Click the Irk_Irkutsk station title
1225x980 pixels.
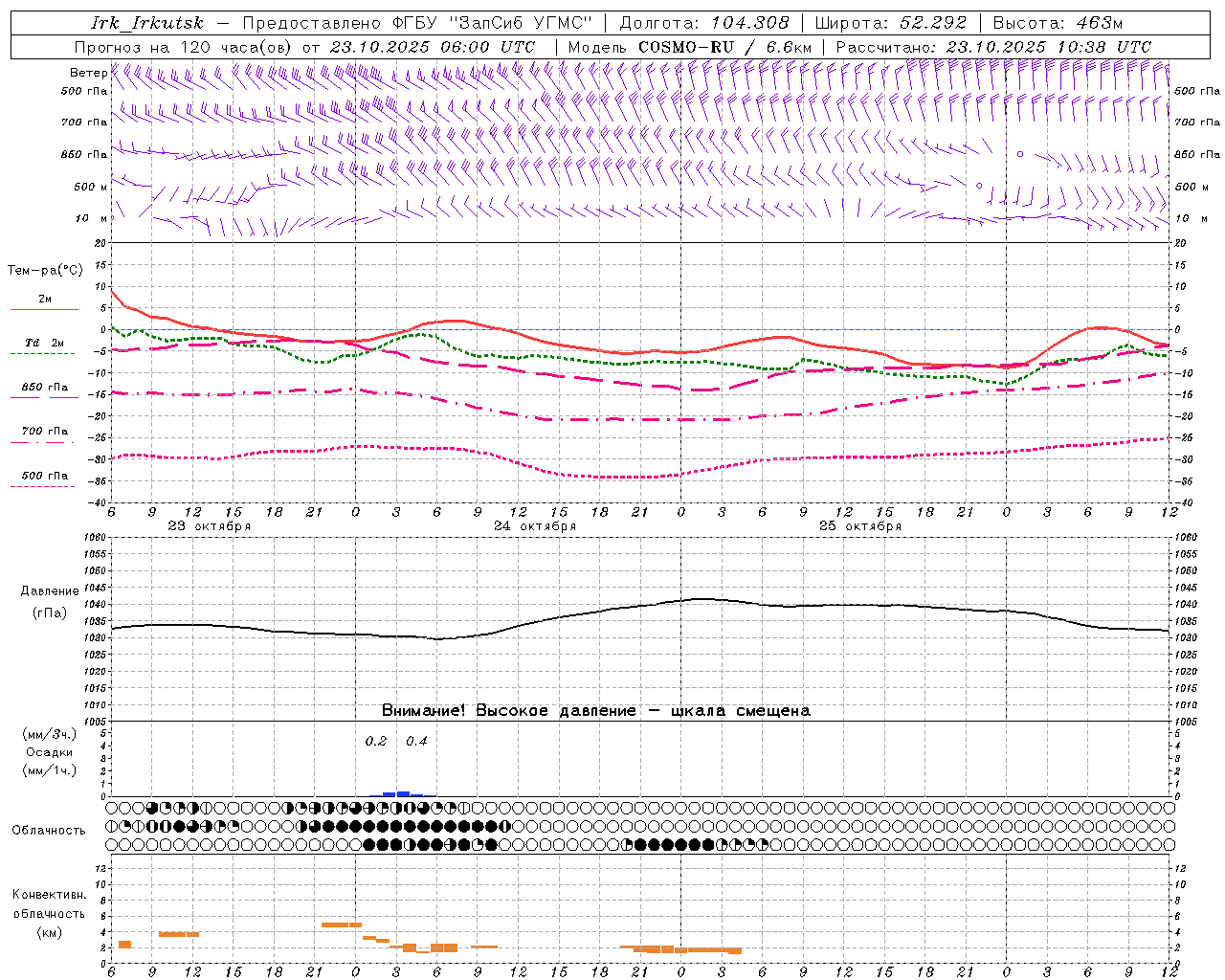(146, 23)
